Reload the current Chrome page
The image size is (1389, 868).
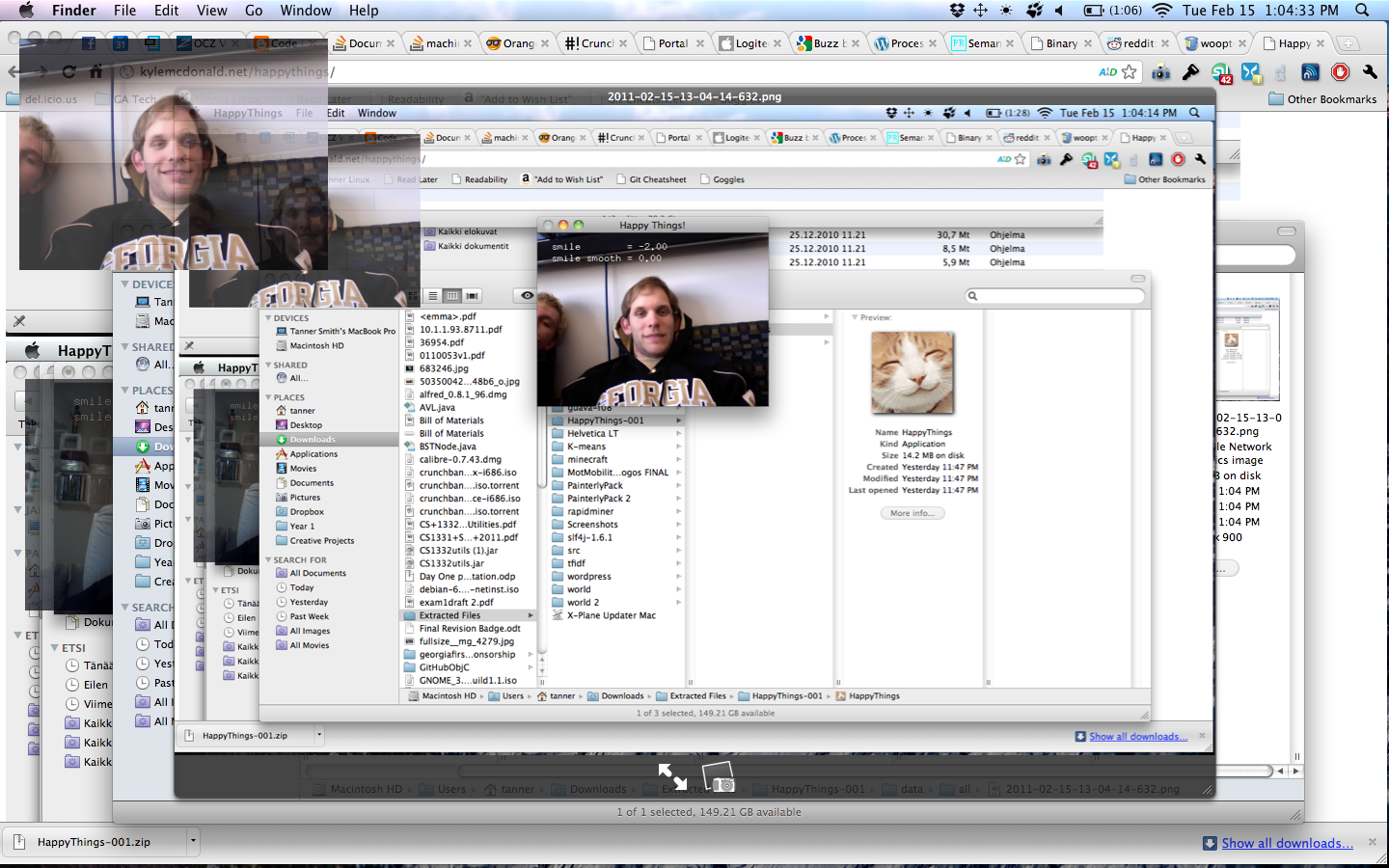point(68,72)
